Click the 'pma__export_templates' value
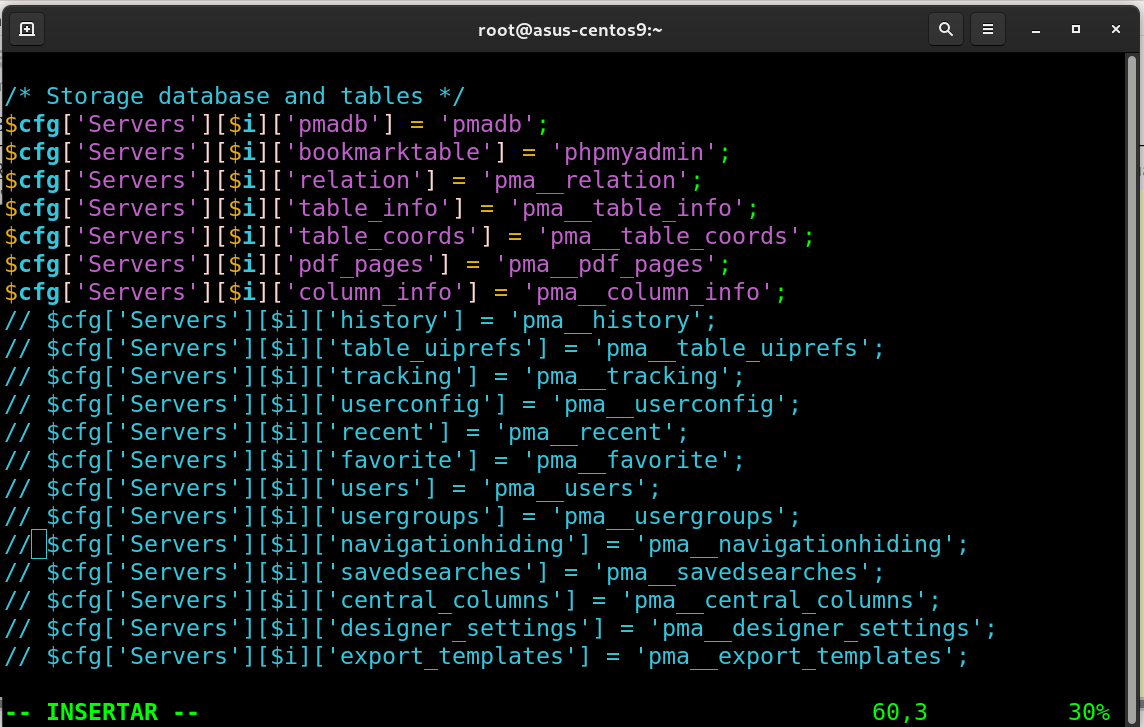 tap(795, 657)
